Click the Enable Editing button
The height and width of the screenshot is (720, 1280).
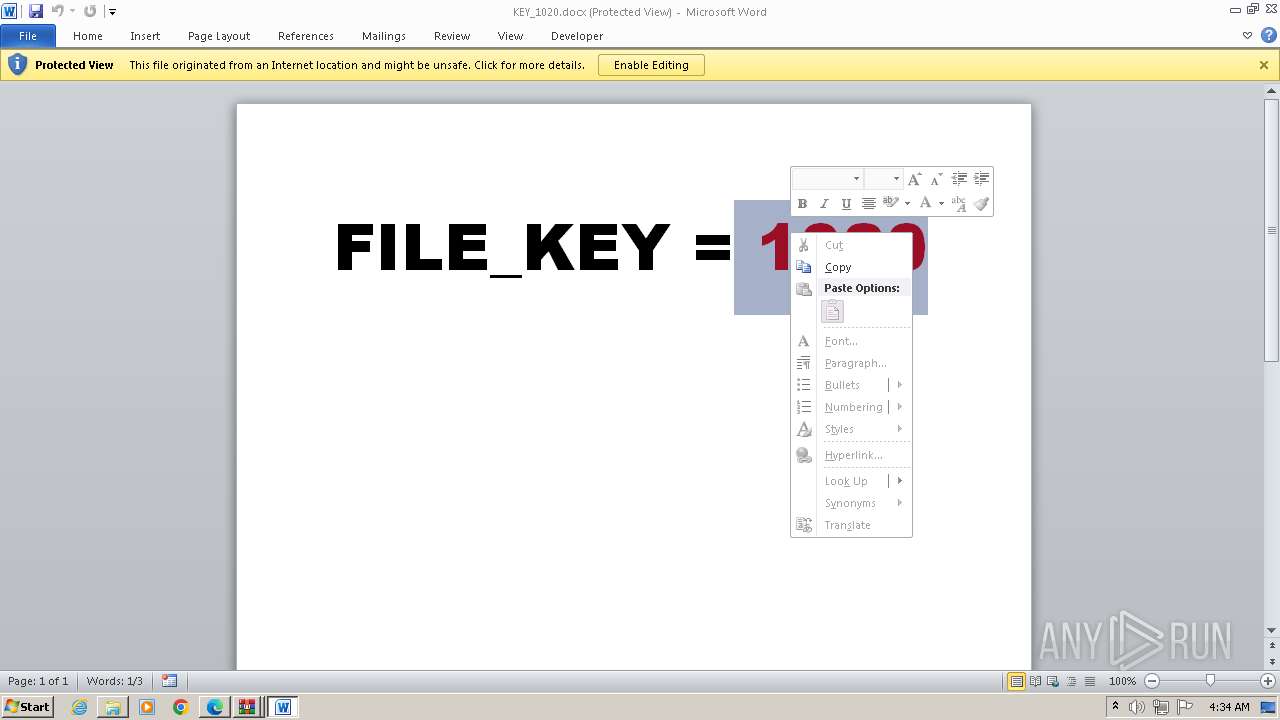(651, 65)
